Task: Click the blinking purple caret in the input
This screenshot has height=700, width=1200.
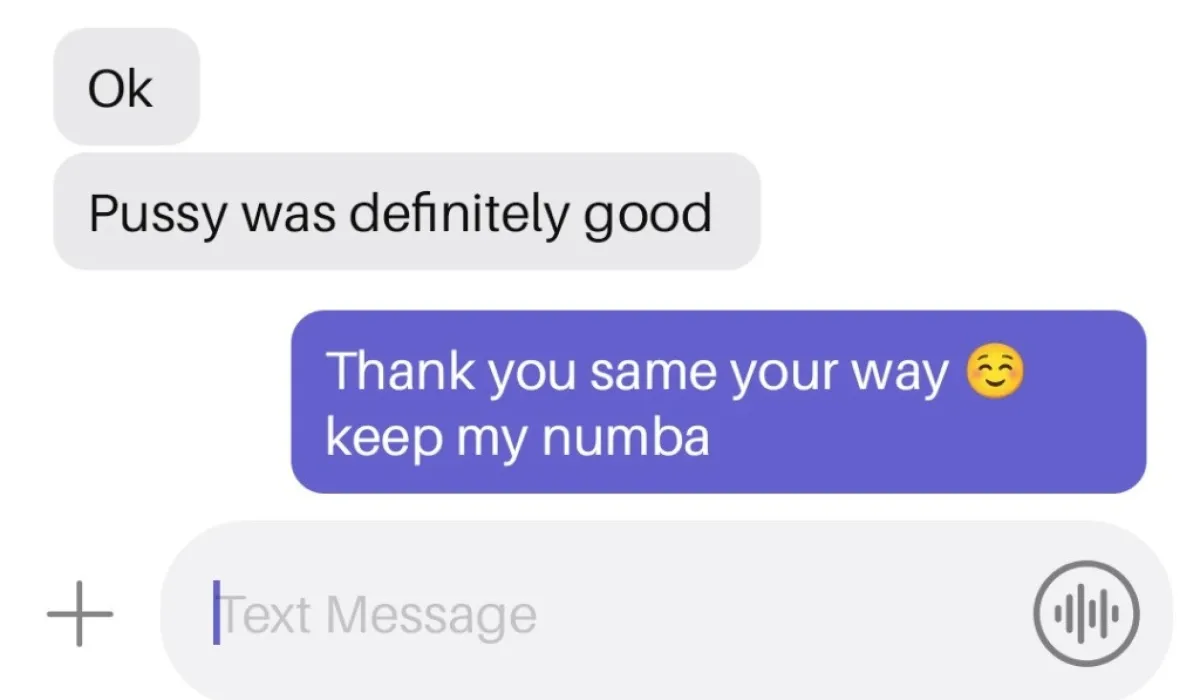Action: (x=216, y=612)
